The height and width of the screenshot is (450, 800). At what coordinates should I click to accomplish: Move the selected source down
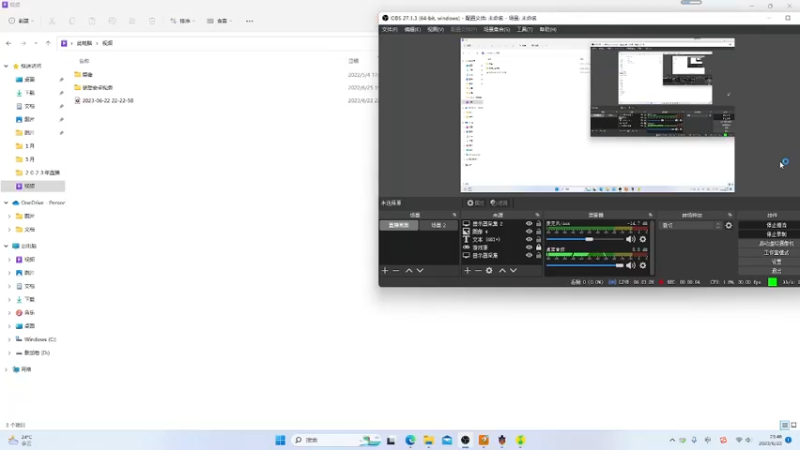coord(513,270)
